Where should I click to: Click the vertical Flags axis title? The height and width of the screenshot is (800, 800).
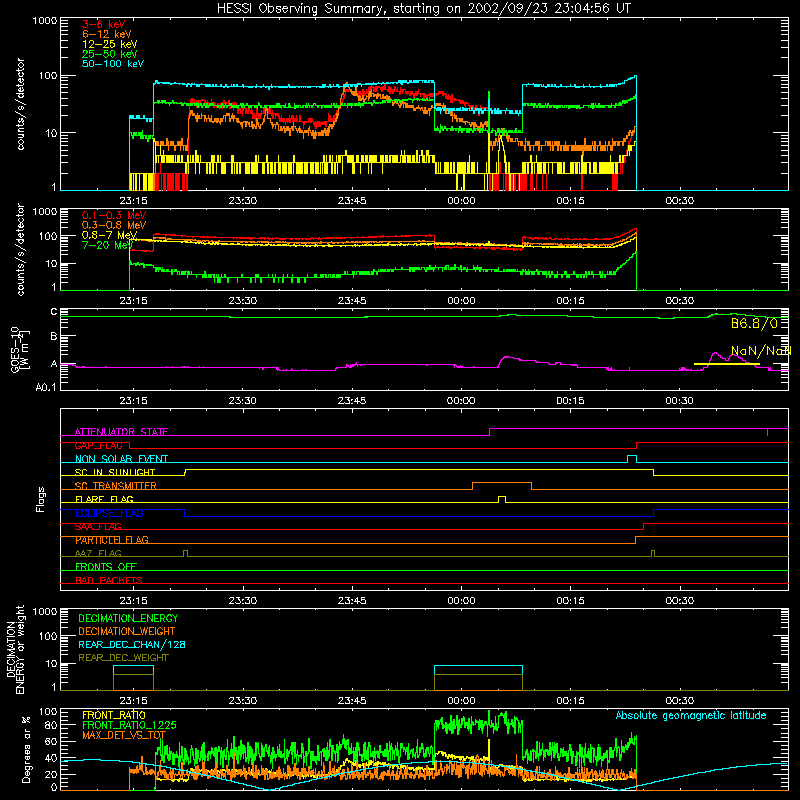[41, 499]
